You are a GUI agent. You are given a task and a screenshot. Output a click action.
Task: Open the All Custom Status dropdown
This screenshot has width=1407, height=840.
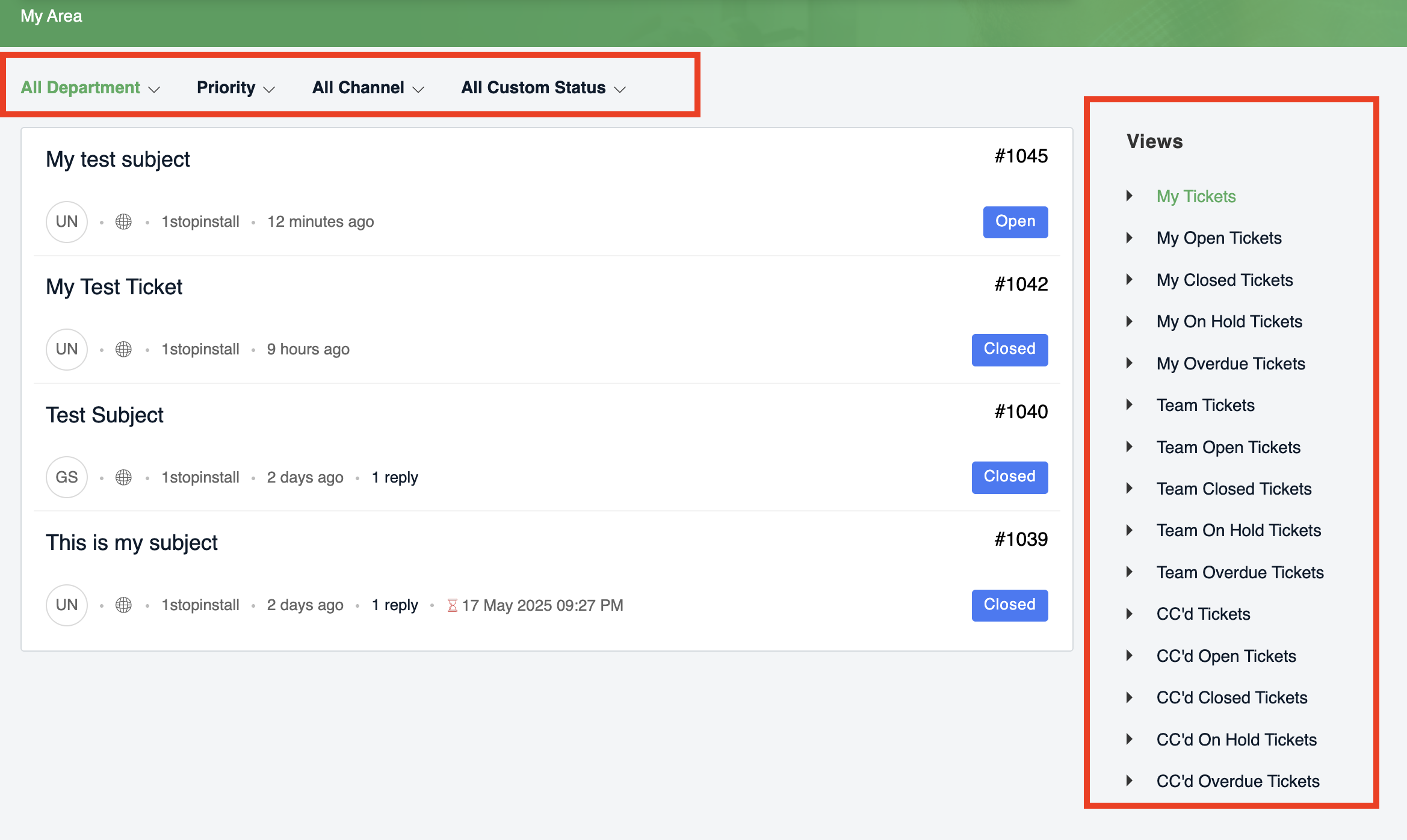pos(543,88)
